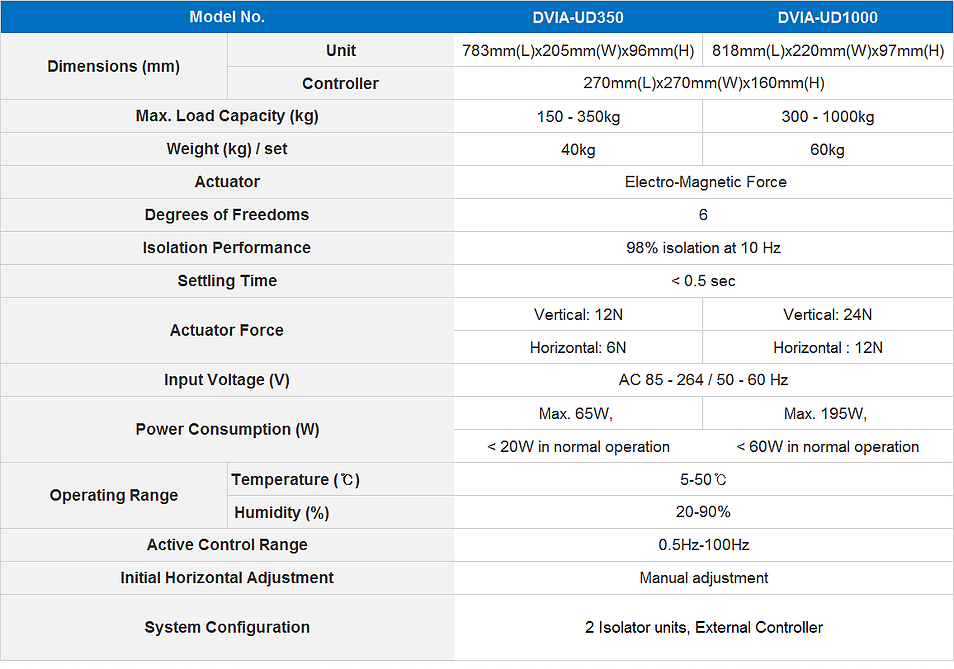Select the Model No. header cell
This screenshot has height=669, width=954.
click(227, 17)
